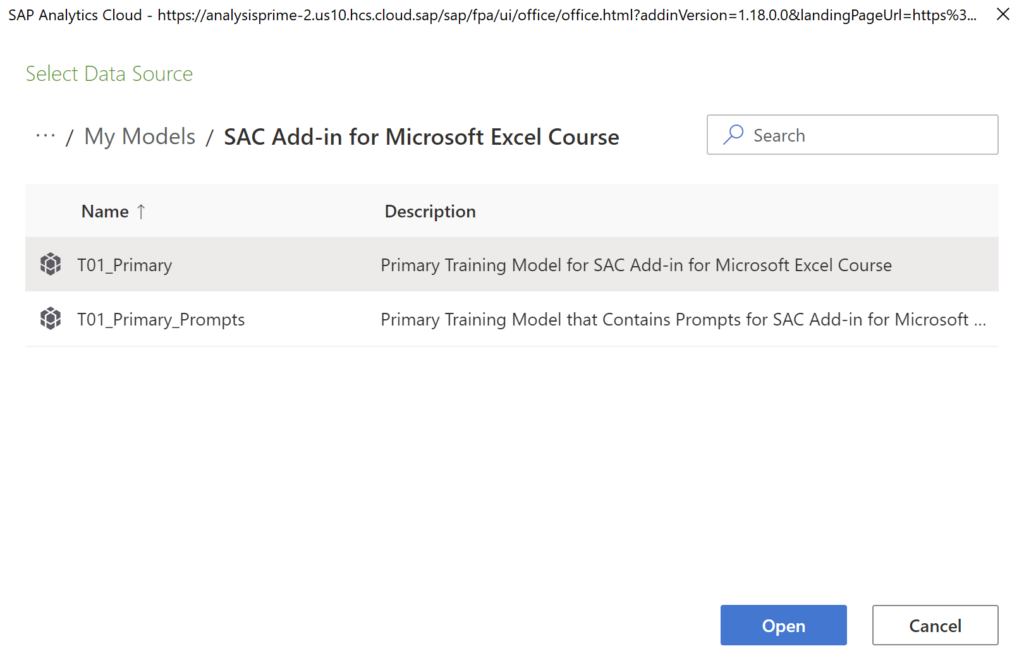
Task: Click the window title URL text
Action: click(567, 14)
